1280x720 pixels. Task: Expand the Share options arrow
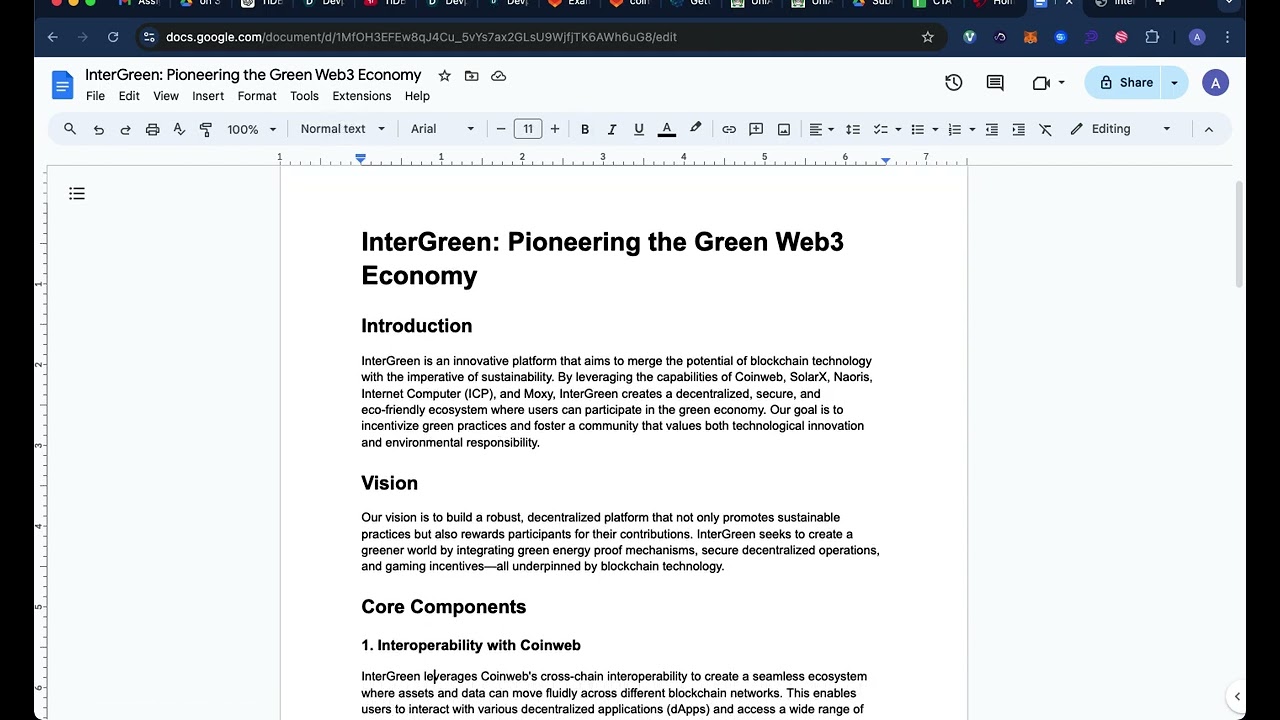[1174, 83]
